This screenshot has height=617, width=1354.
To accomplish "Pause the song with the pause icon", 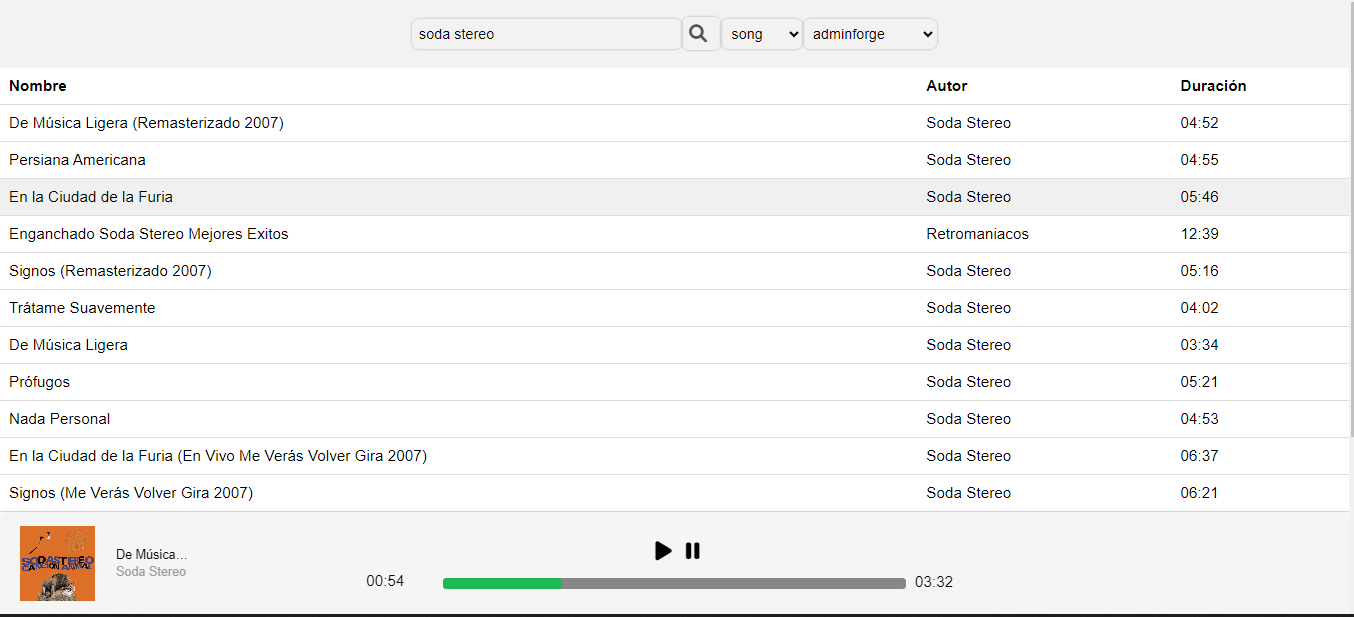I will click(x=693, y=551).
